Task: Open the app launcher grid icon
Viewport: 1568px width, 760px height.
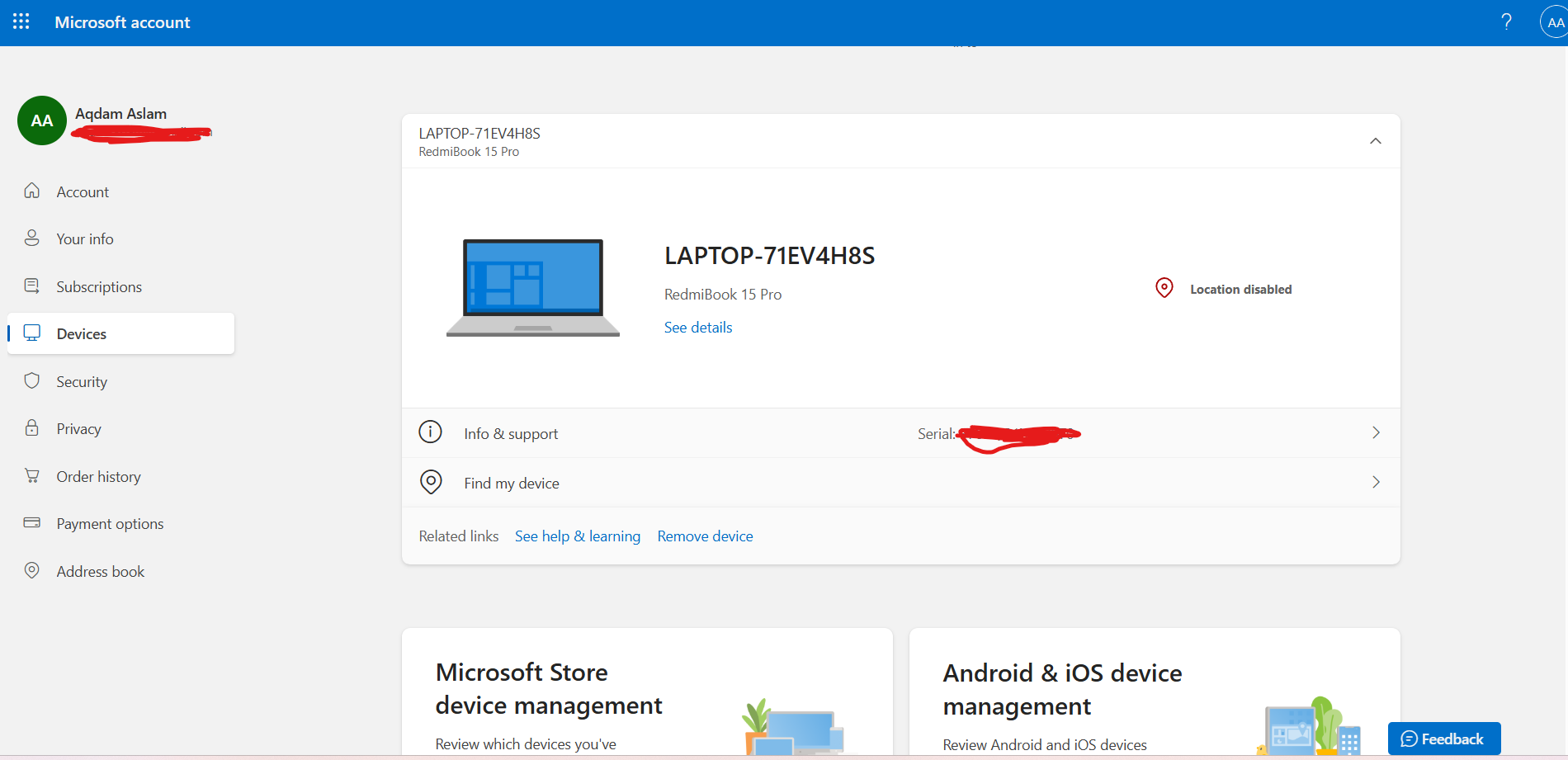Action: [21, 21]
